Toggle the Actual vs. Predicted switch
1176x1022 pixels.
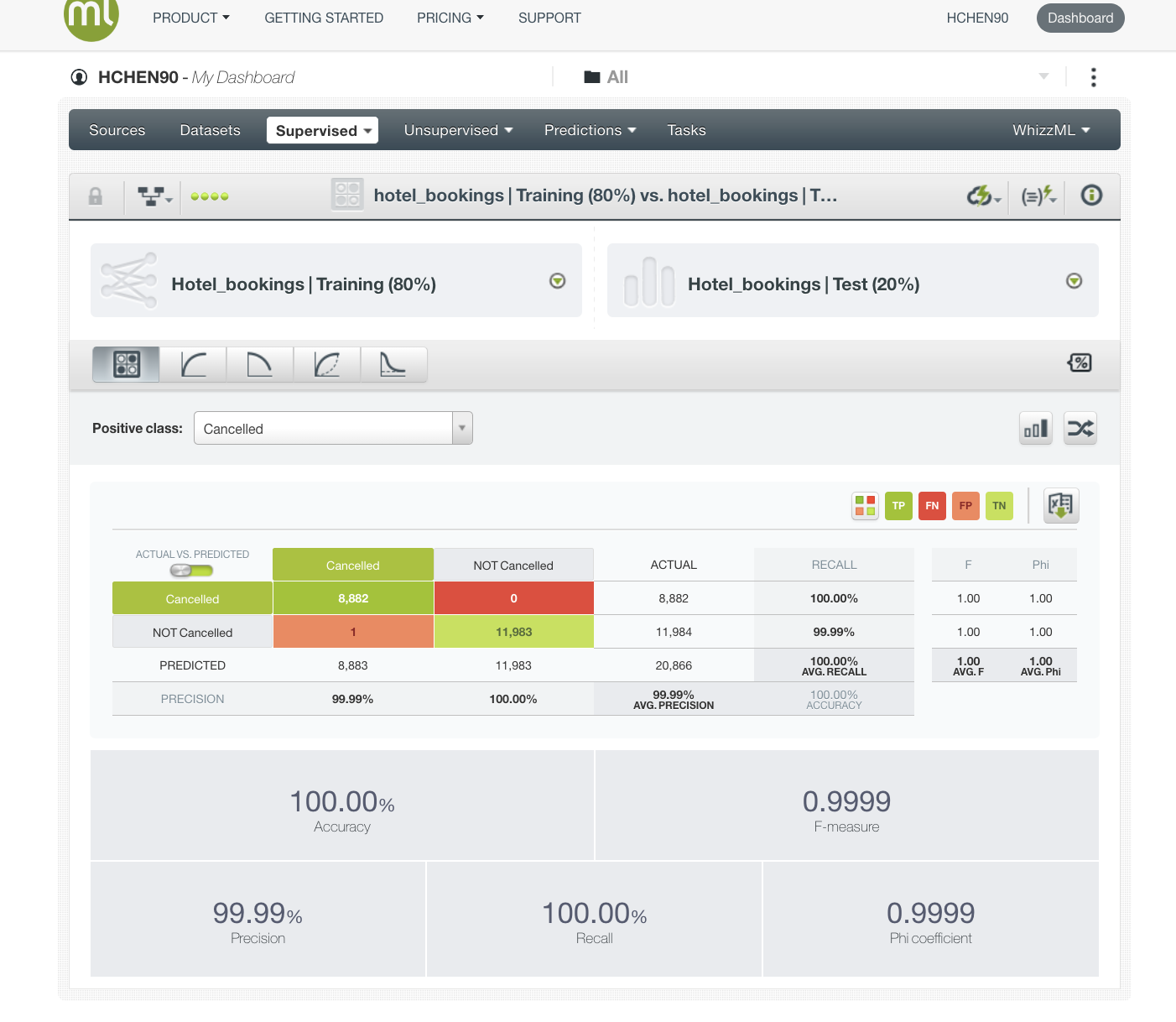click(x=191, y=571)
